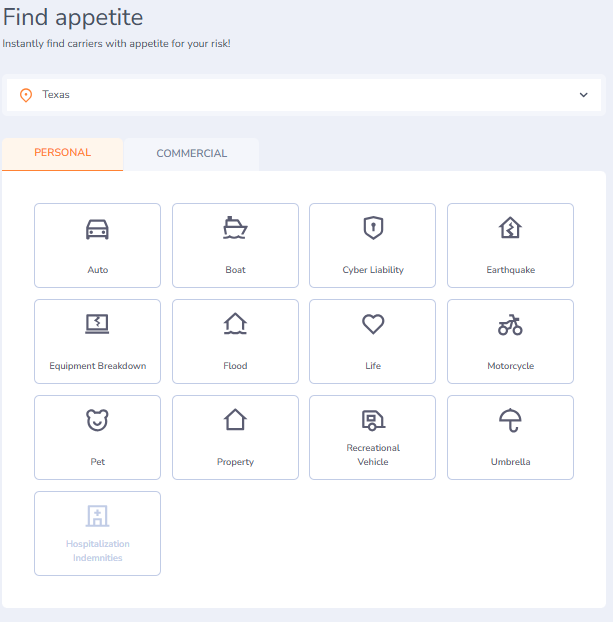
Task: Select the Boat ship icon
Action: pyautogui.click(x=235, y=228)
